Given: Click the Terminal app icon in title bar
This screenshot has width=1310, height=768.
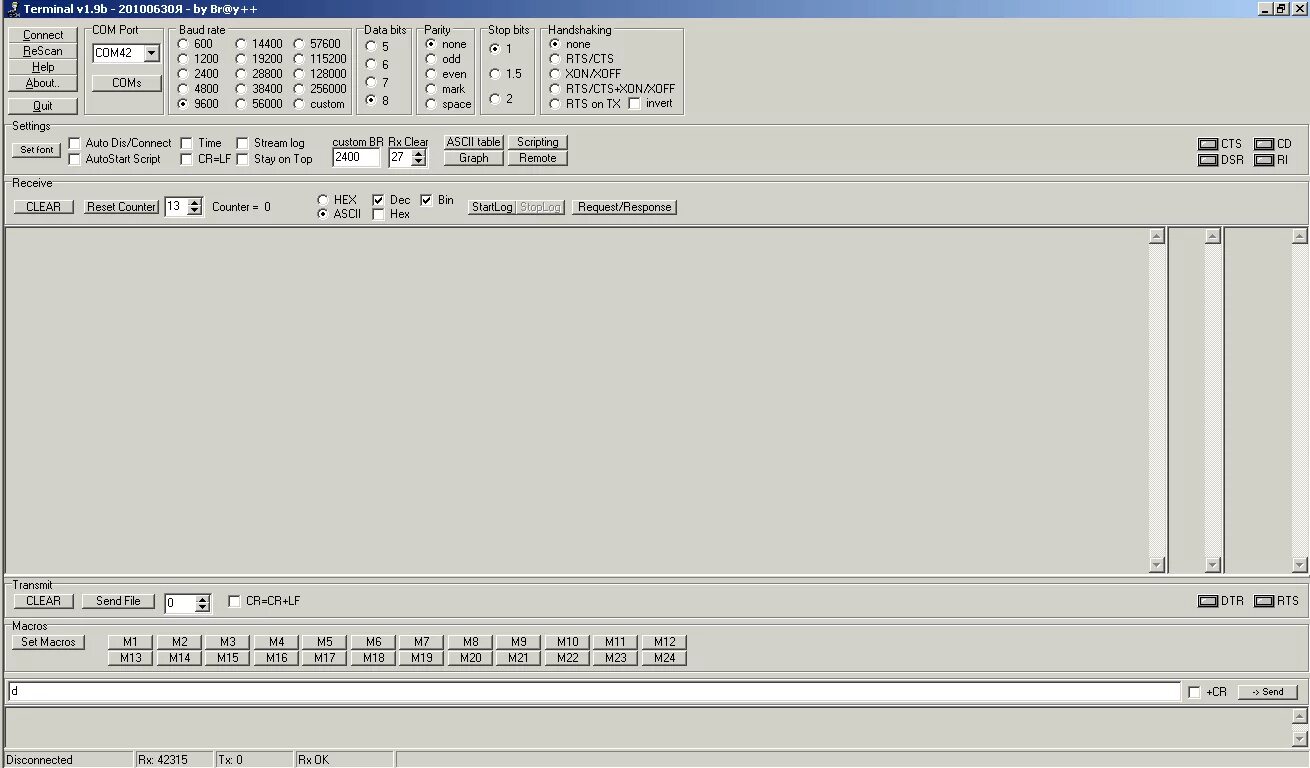Looking at the screenshot, I should 13,8.
